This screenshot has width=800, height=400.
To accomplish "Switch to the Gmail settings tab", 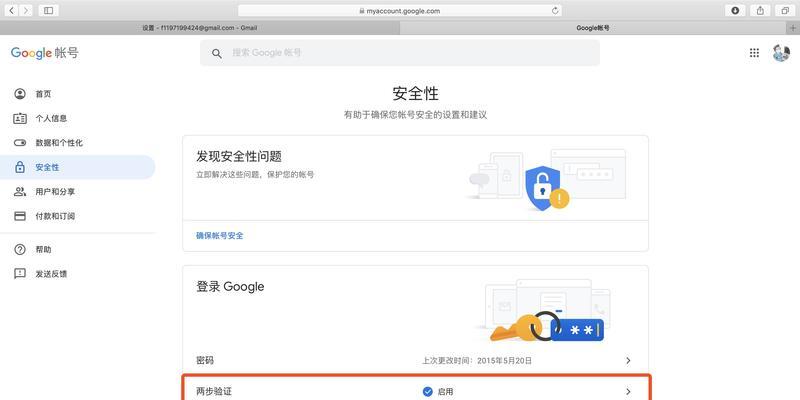I will (x=200, y=28).
